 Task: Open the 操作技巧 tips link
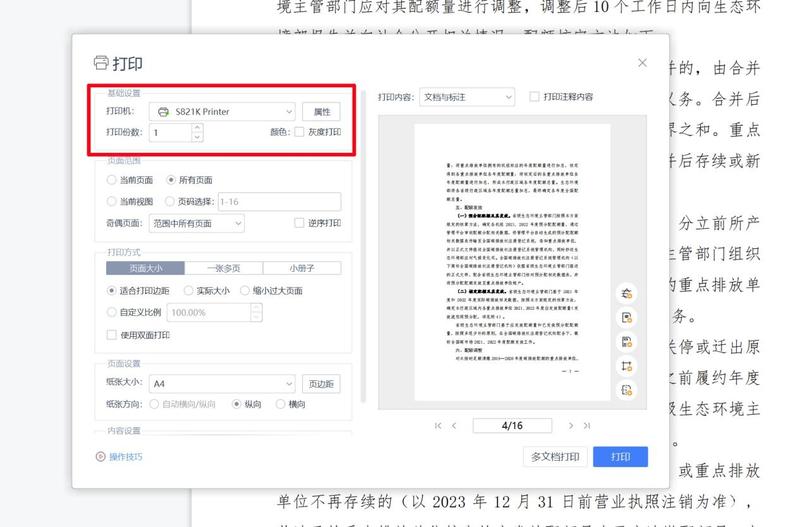(126, 457)
